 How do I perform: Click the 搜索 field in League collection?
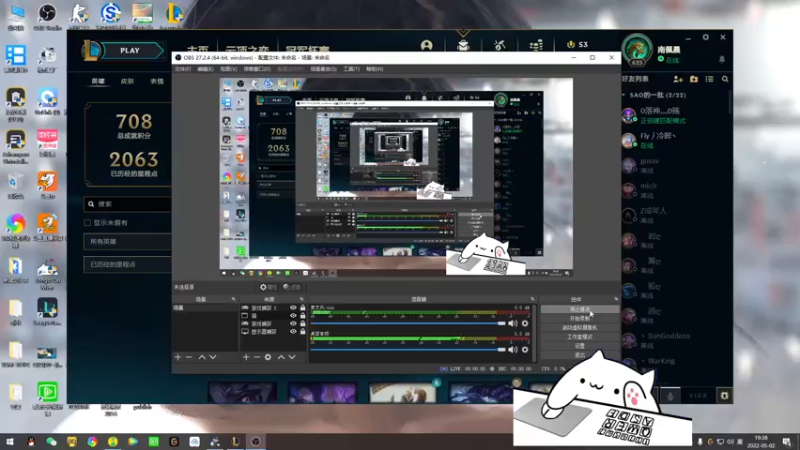coord(128,204)
